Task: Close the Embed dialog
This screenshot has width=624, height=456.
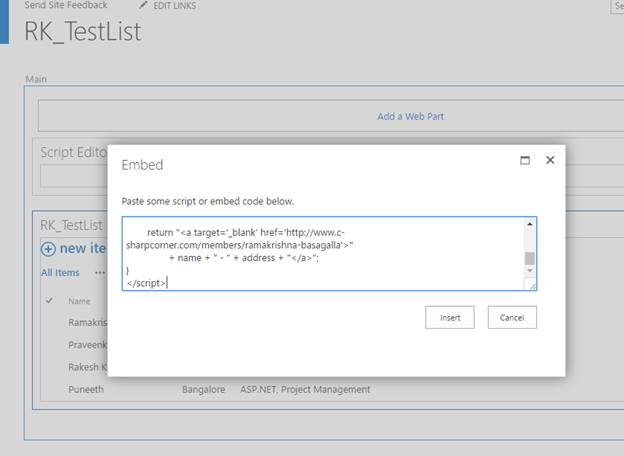Action: point(550,160)
